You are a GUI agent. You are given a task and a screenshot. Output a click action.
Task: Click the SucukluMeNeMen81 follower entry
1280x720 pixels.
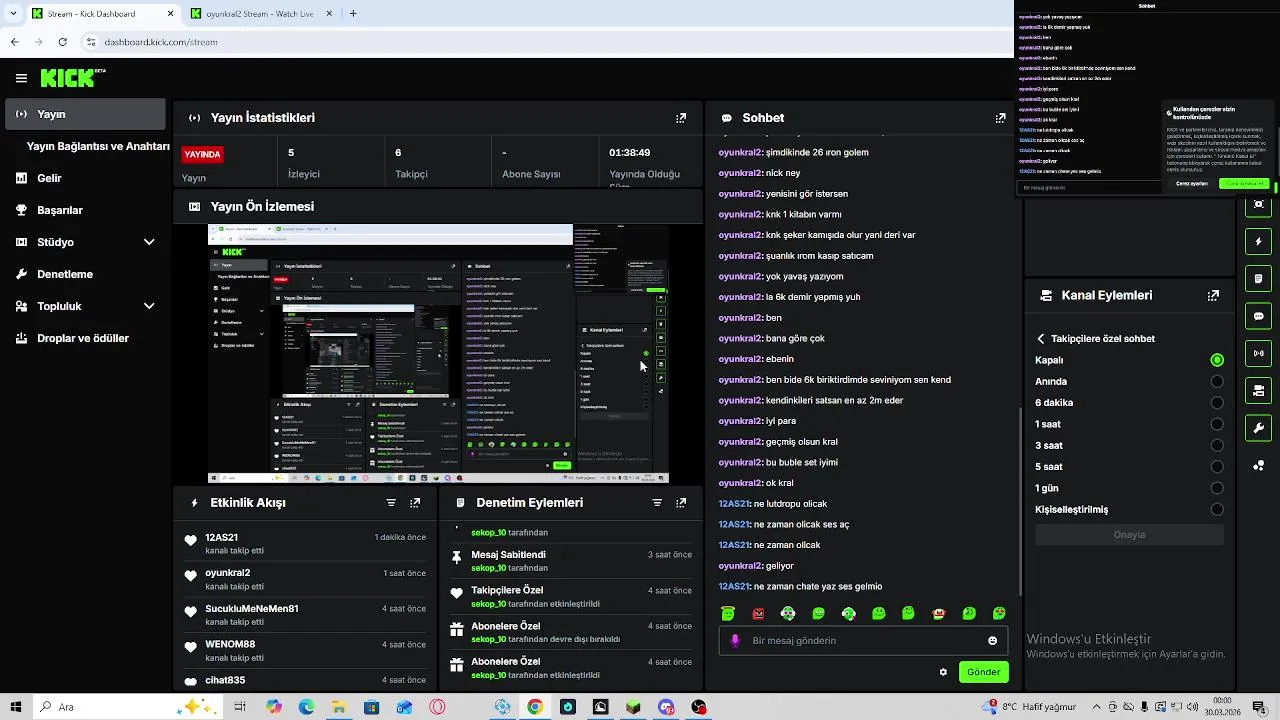coord(304,615)
